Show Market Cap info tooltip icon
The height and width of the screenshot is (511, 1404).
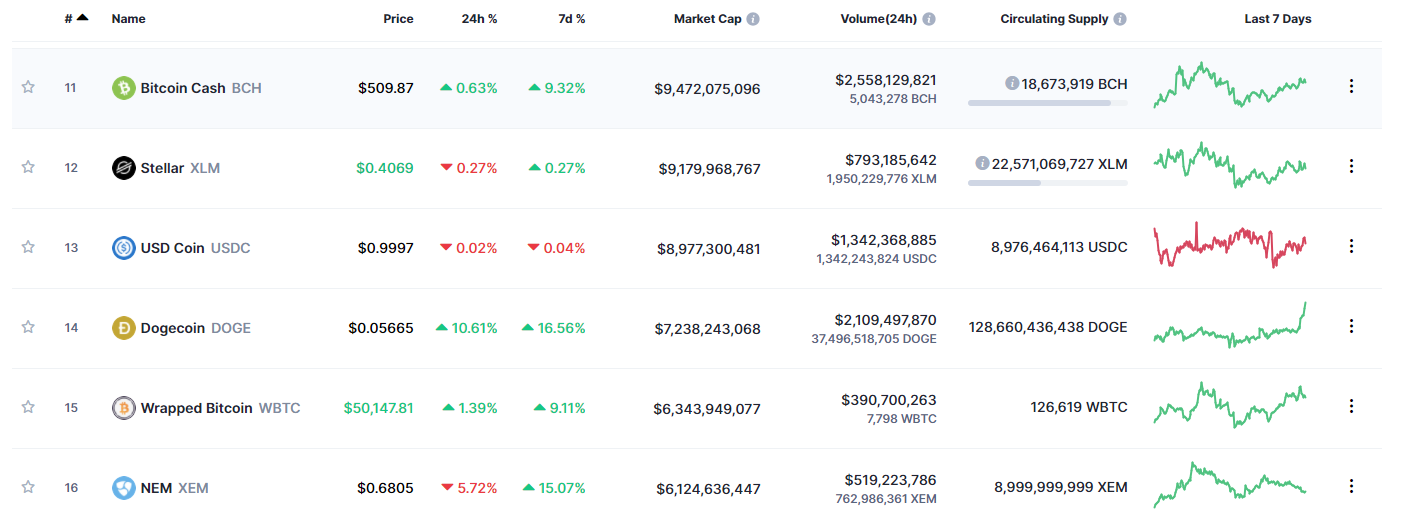click(x=753, y=19)
